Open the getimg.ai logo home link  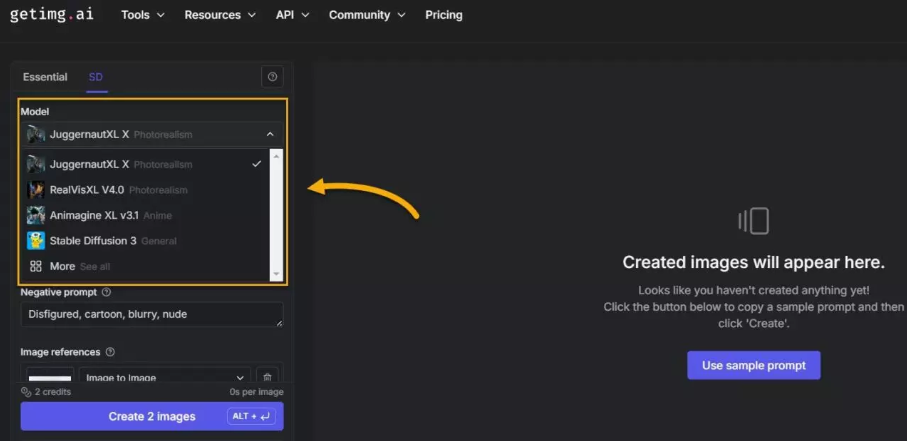(51, 14)
